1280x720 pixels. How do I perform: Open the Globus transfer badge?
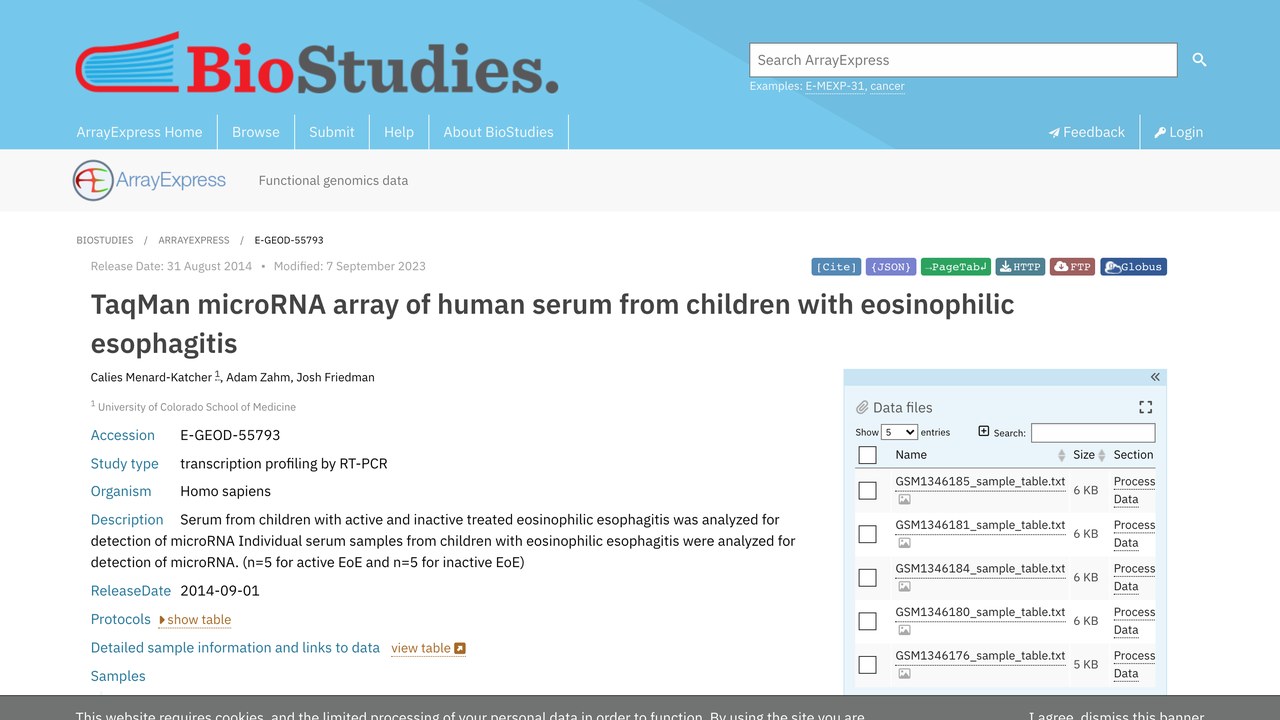coord(1133,267)
